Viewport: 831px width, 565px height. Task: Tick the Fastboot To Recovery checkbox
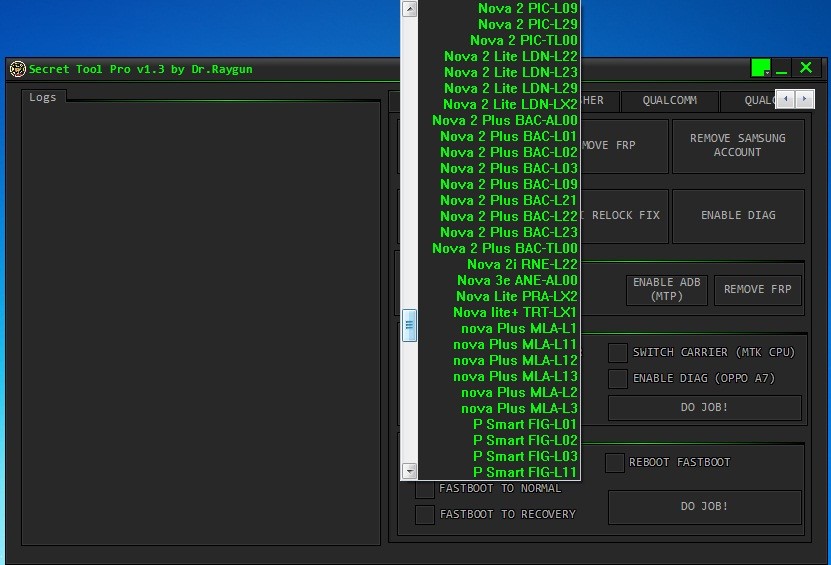pos(425,515)
